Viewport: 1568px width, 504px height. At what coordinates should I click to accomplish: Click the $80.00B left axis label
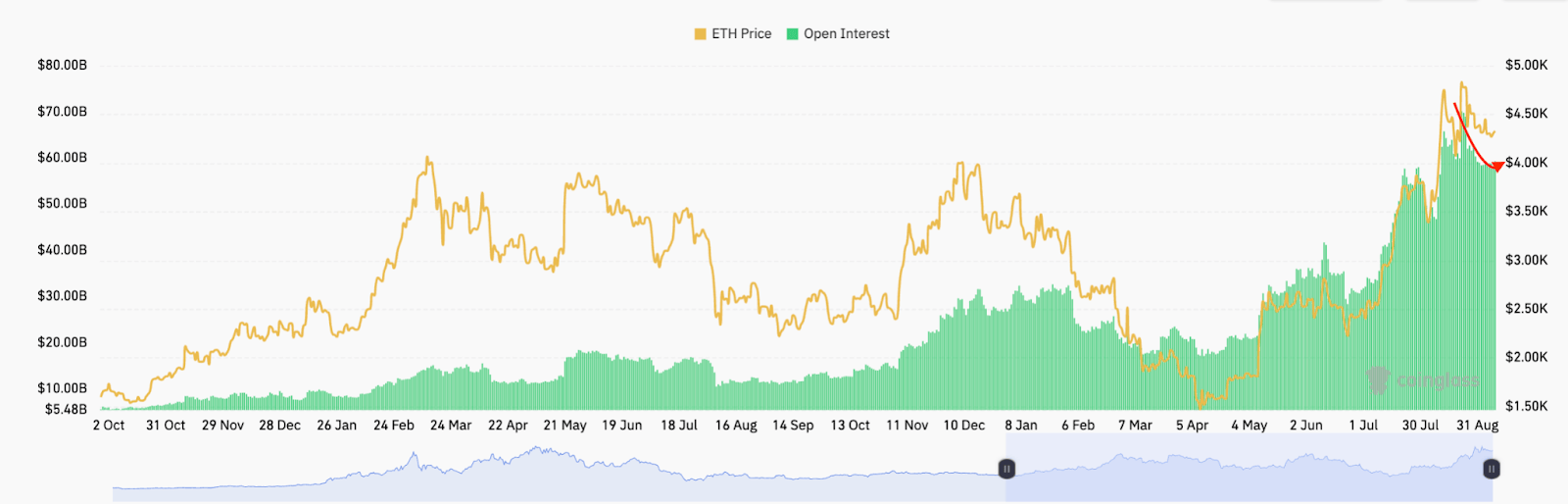(62, 66)
